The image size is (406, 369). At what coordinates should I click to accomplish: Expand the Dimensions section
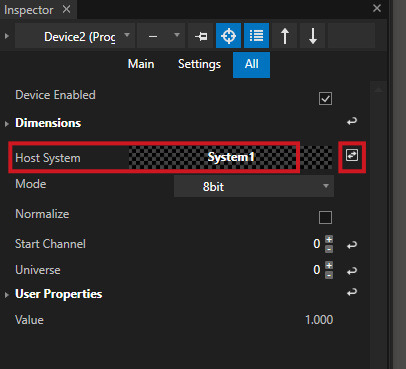point(7,124)
